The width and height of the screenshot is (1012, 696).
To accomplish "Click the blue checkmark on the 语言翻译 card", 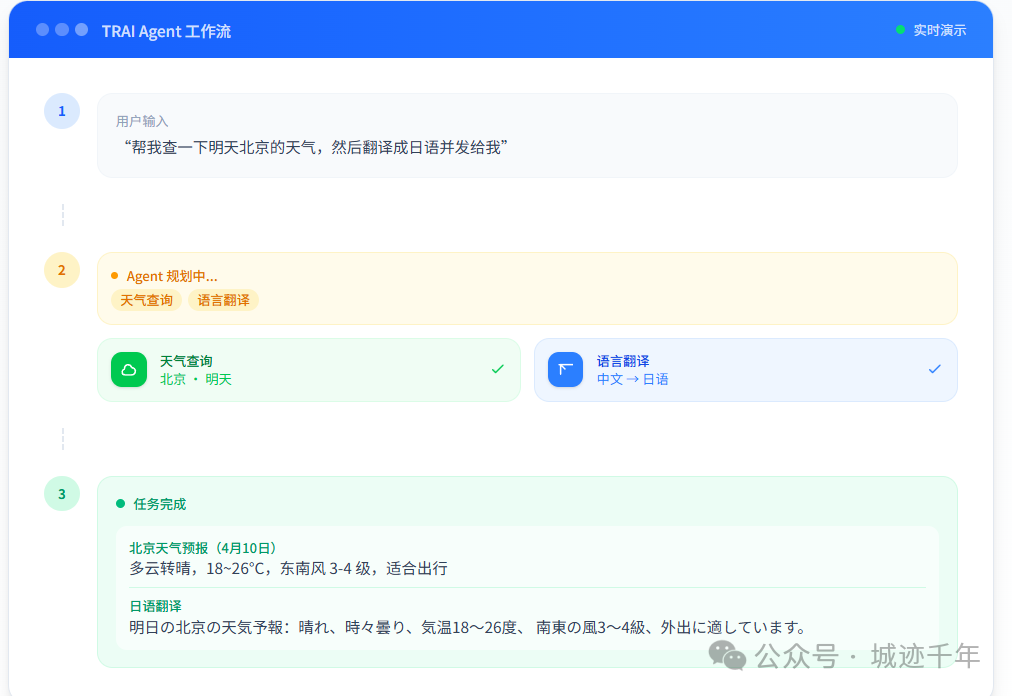I will pyautogui.click(x=935, y=369).
